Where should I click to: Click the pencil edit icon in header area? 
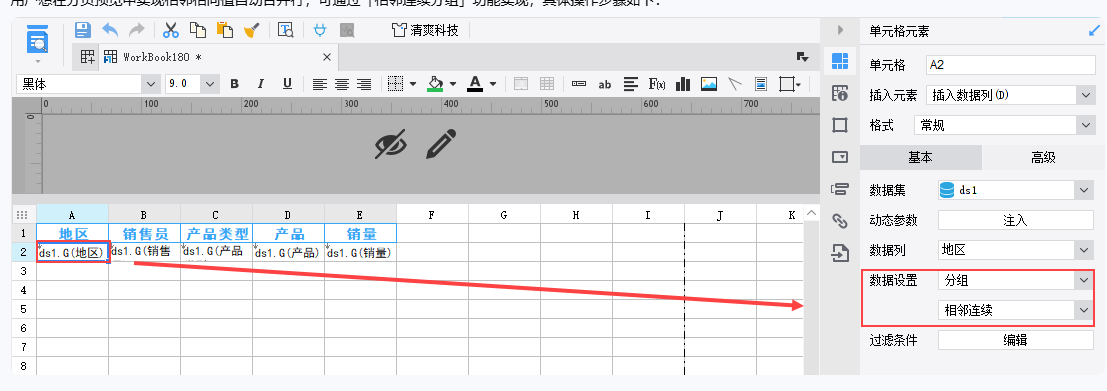(x=441, y=144)
